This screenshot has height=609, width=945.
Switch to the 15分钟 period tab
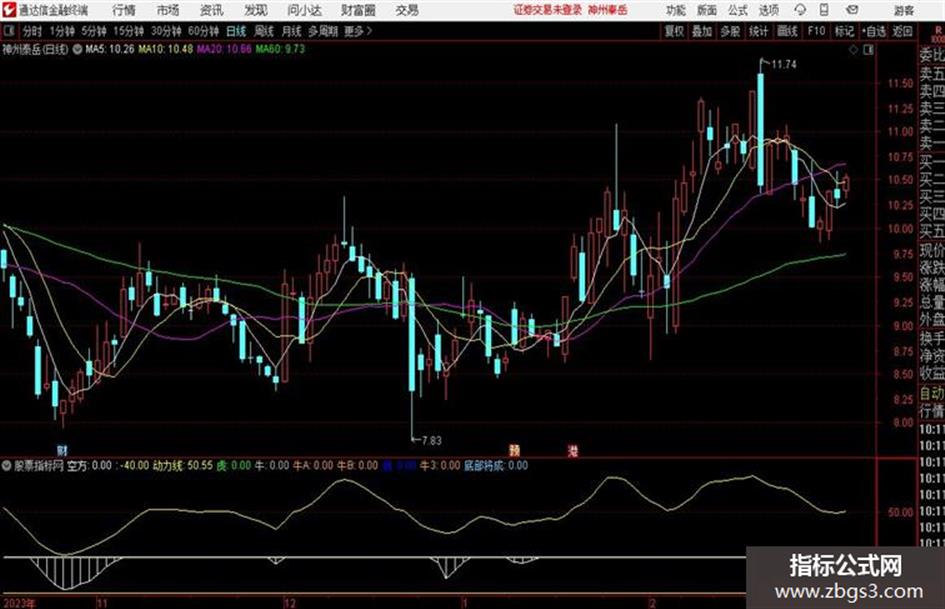(129, 31)
